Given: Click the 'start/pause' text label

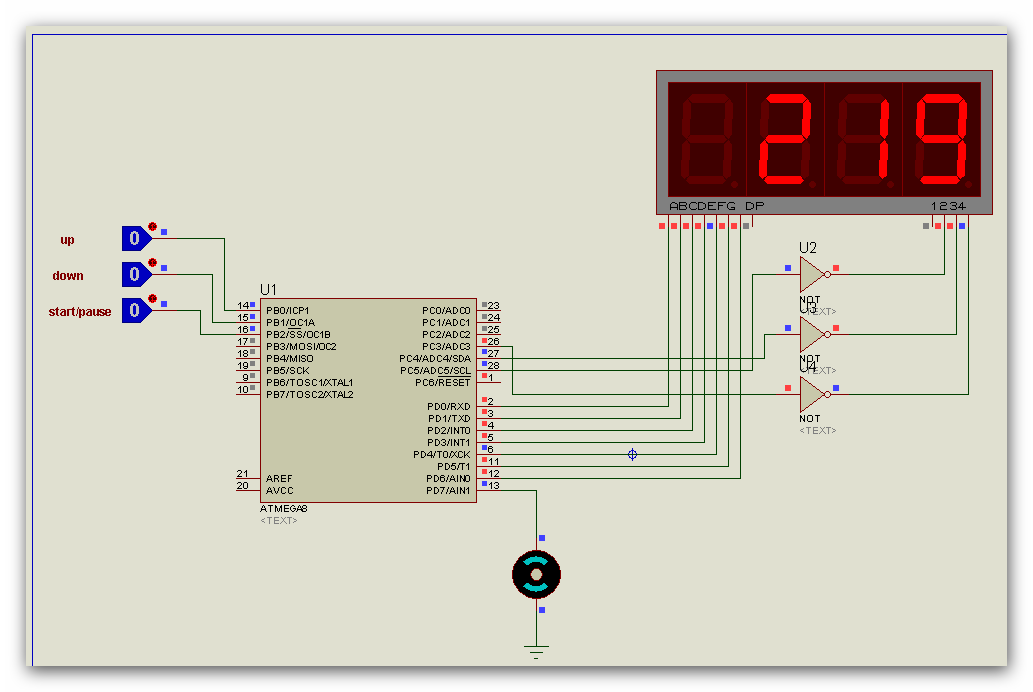Looking at the screenshot, I should click(x=80, y=312).
